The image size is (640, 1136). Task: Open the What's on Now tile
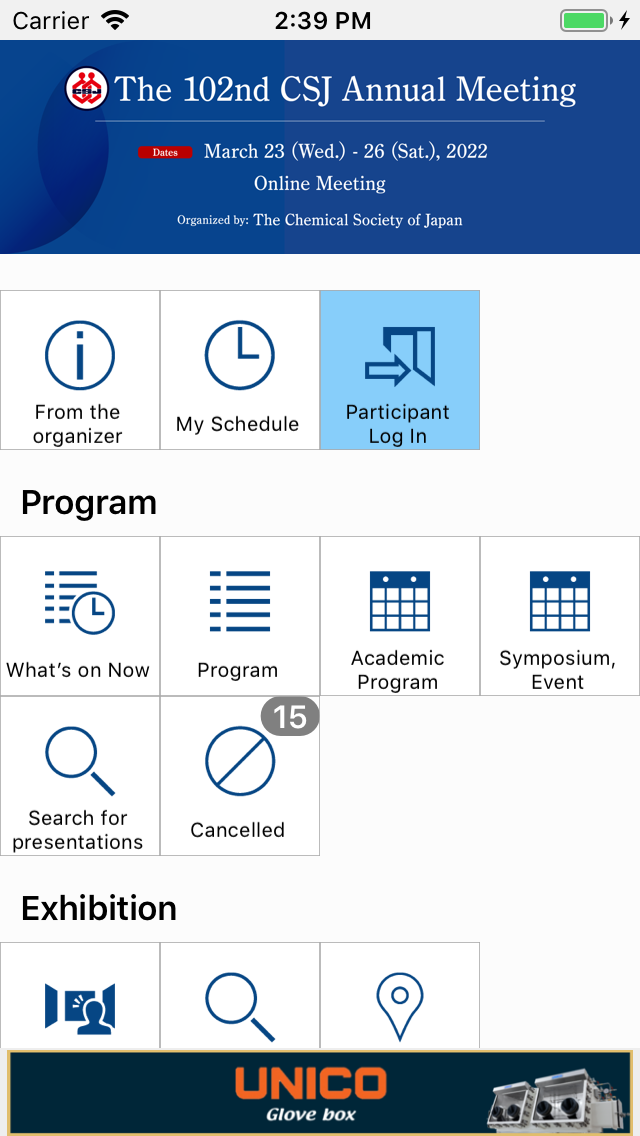click(80, 616)
